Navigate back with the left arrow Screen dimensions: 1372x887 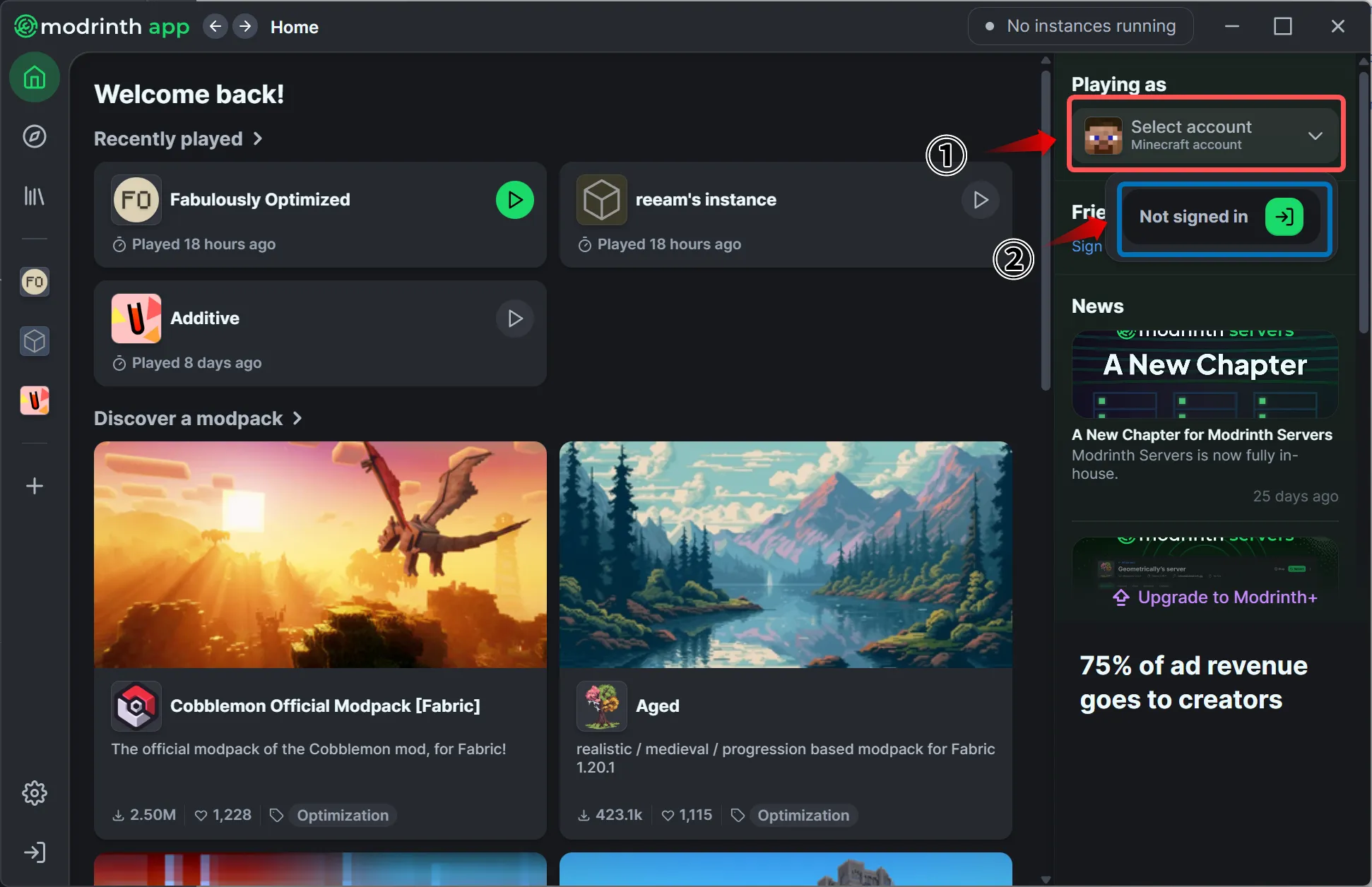pos(215,27)
